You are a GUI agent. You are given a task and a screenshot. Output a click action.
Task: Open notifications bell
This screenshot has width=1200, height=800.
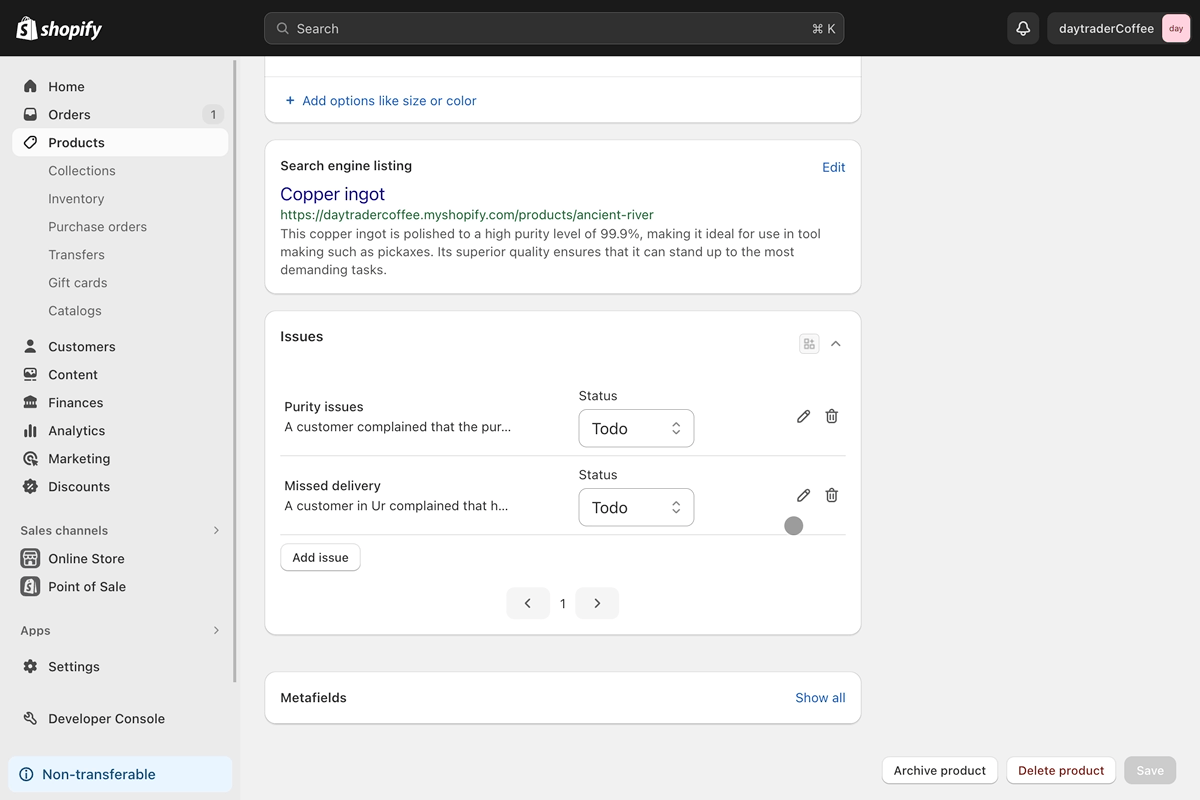pos(1023,29)
